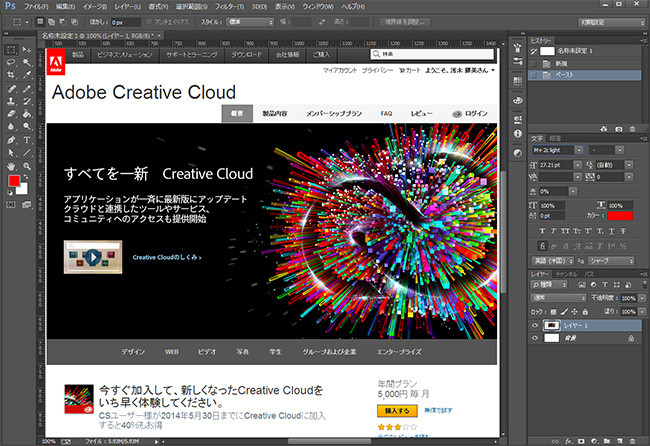Toggle Quick Mask mode icon

click(x=11, y=205)
